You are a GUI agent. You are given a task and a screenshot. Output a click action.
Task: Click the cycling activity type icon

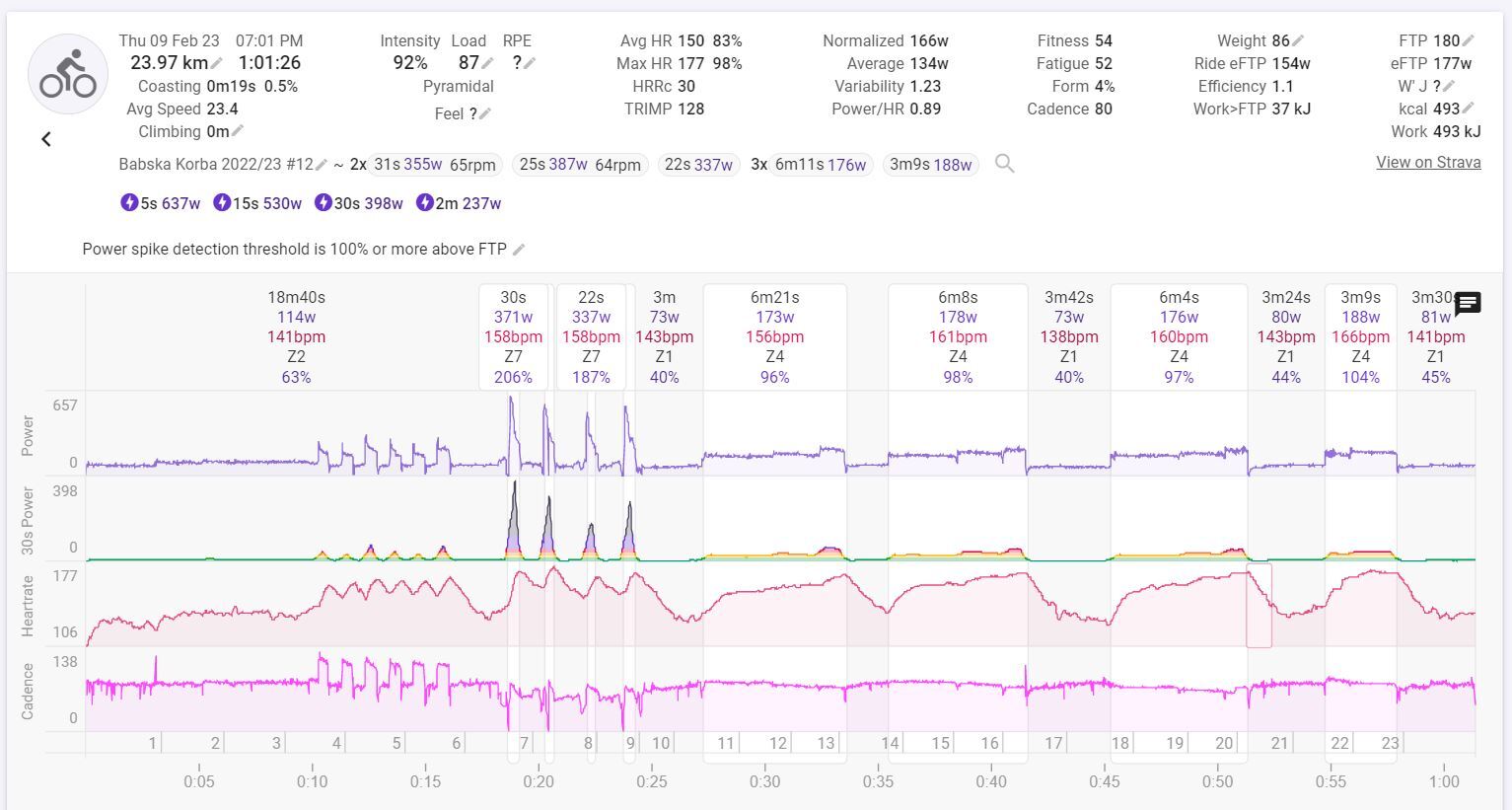68,74
